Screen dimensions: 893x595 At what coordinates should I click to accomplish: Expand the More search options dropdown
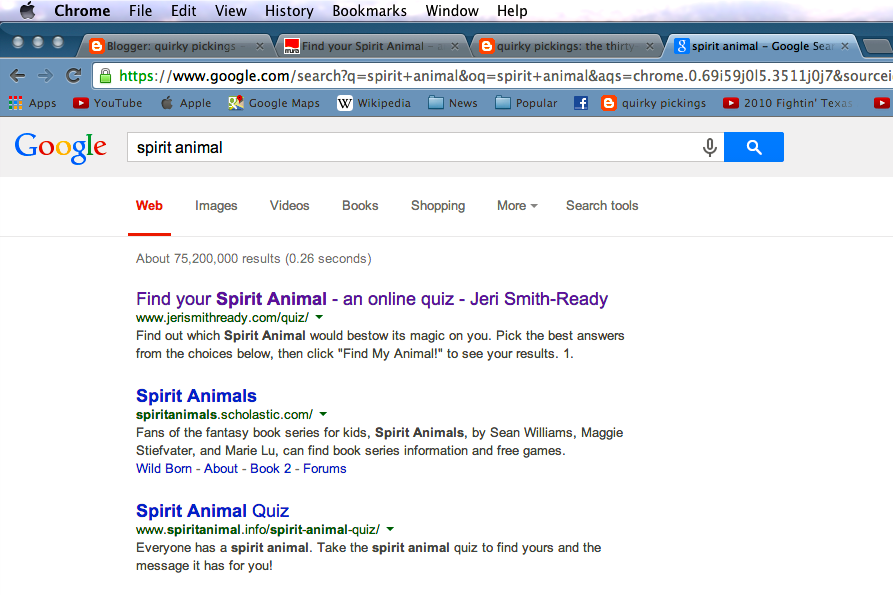point(517,206)
